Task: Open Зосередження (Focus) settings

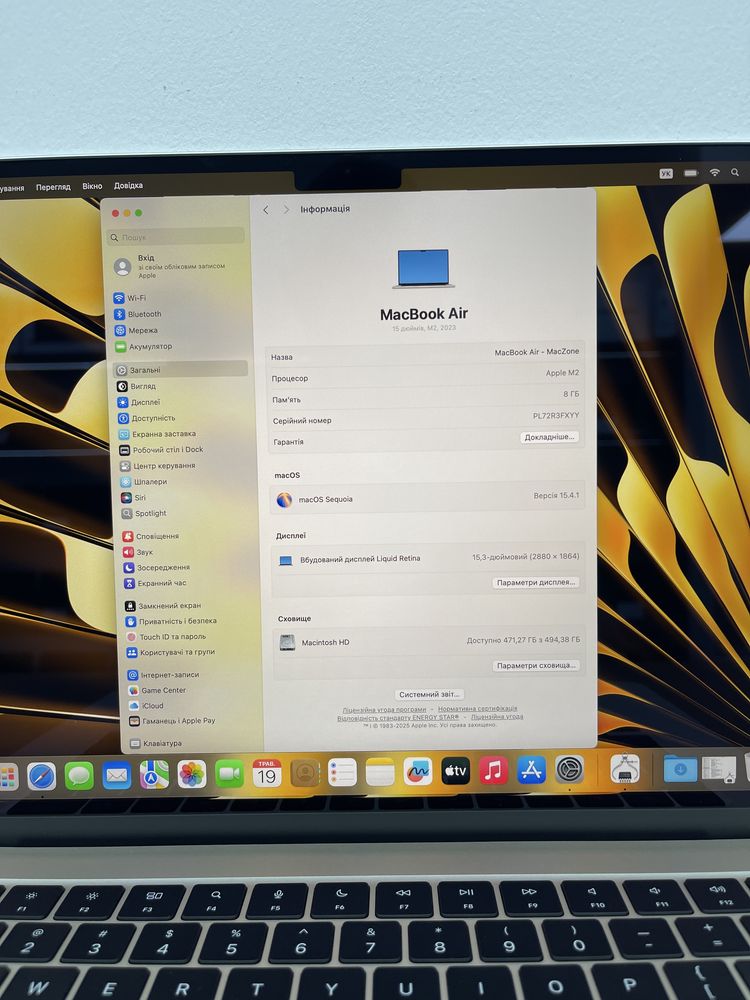Action: point(157,568)
